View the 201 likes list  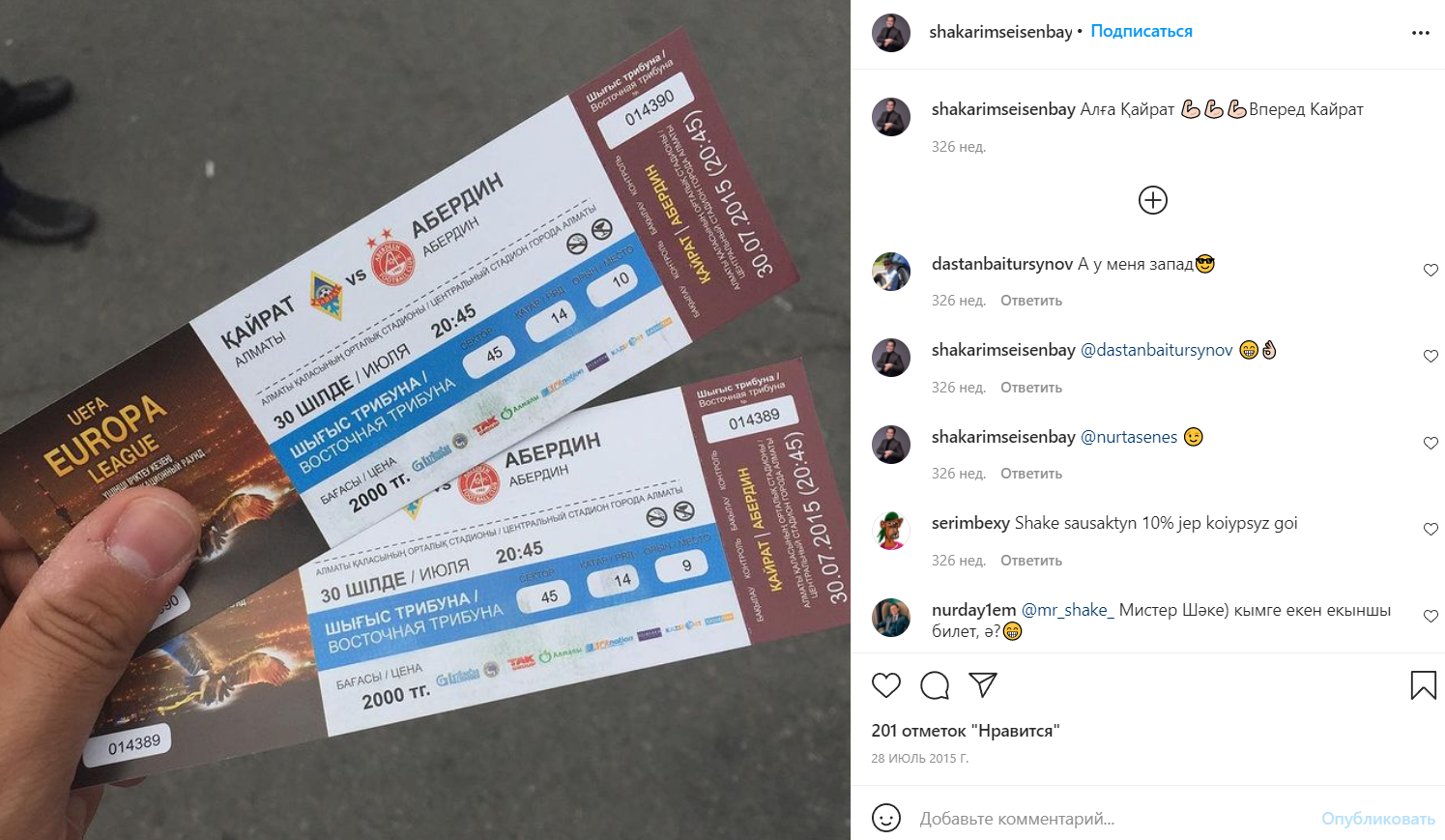click(x=966, y=731)
